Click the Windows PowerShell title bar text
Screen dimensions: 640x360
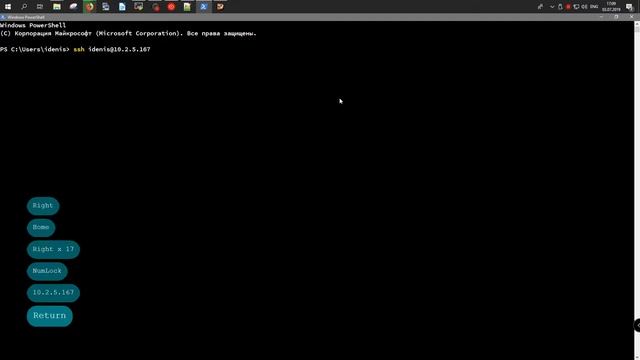click(26, 17)
